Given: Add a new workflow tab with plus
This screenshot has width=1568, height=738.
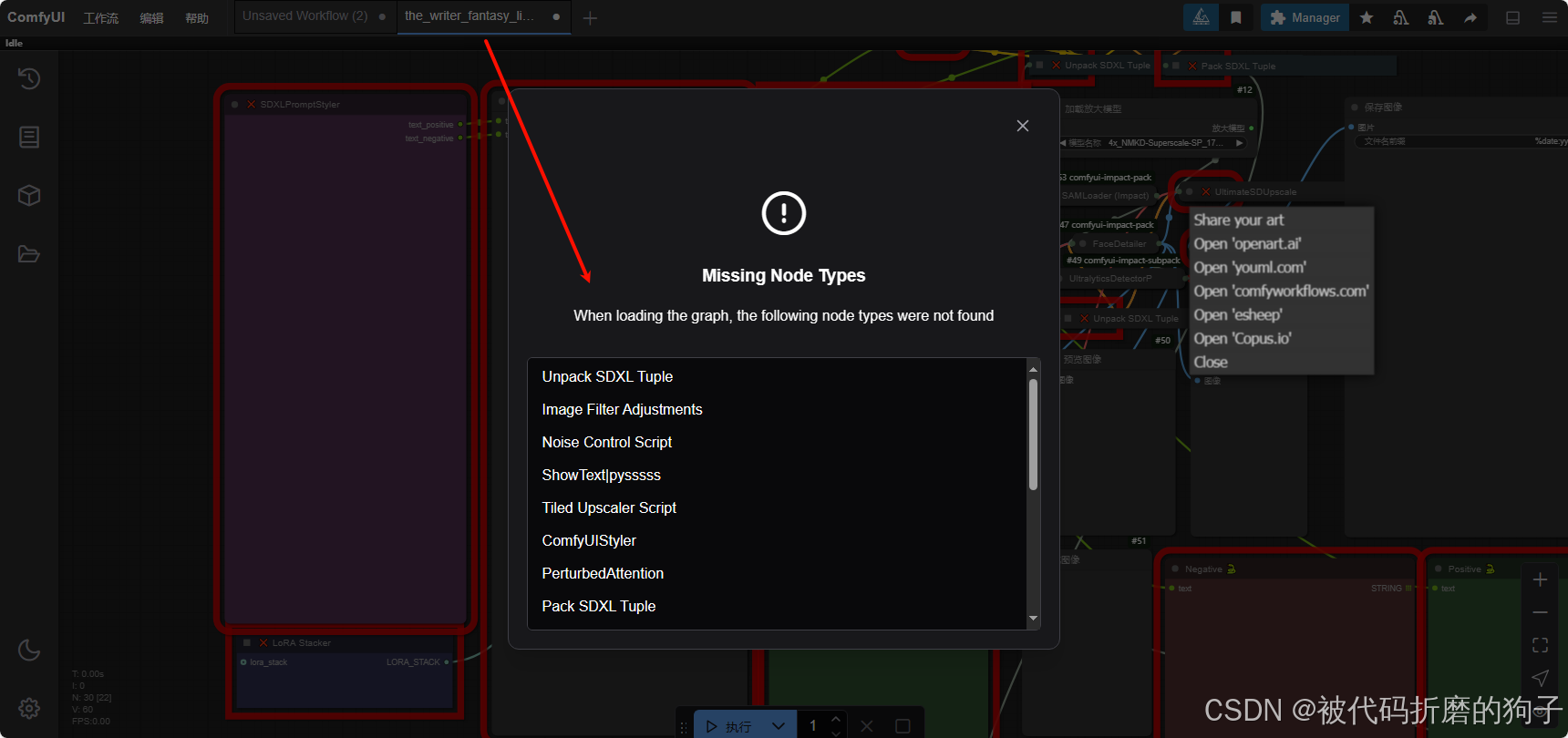Looking at the screenshot, I should (590, 18).
